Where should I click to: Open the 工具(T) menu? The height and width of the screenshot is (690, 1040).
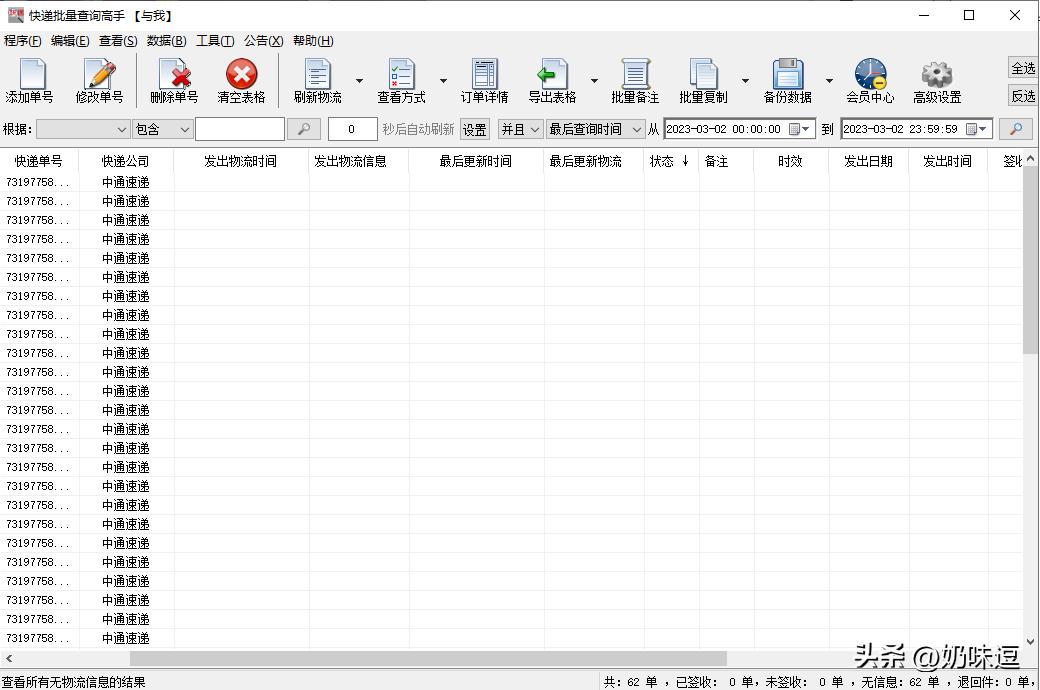[215, 41]
